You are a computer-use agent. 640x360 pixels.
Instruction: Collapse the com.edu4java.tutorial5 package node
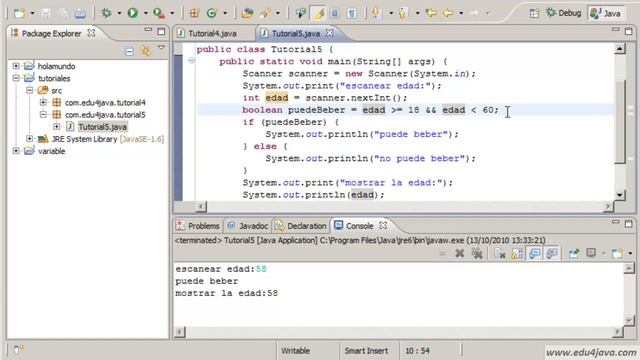click(x=43, y=115)
